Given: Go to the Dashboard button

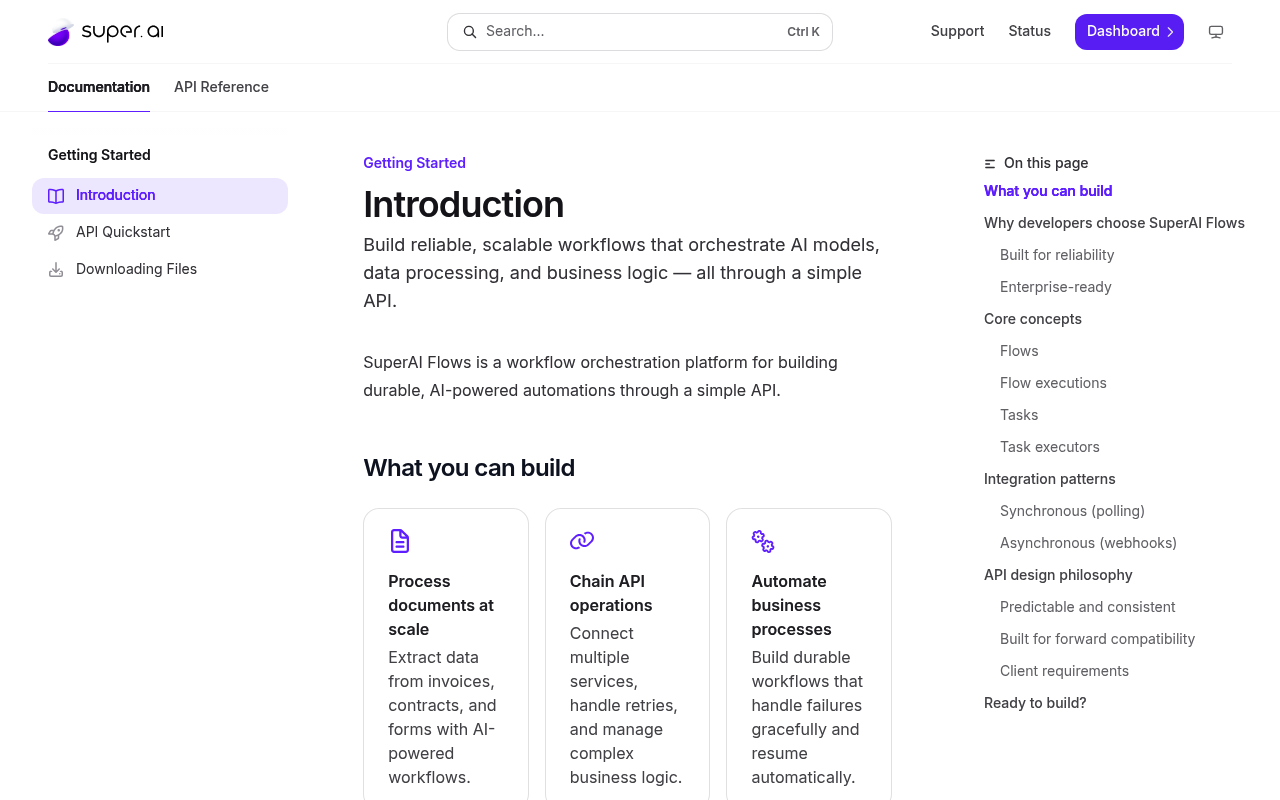Looking at the screenshot, I should [1129, 32].
